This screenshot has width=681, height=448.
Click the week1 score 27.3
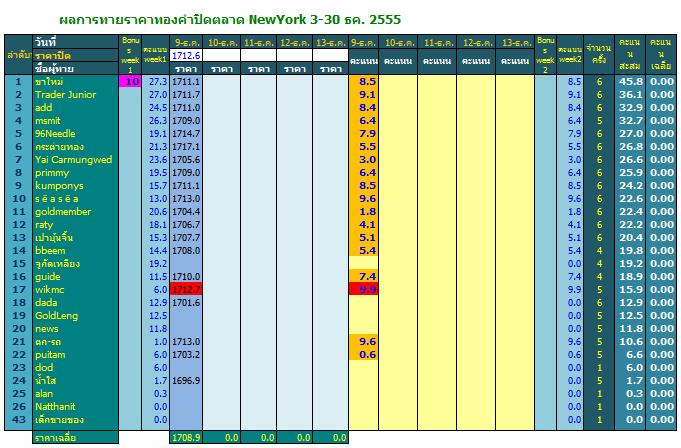point(158,81)
